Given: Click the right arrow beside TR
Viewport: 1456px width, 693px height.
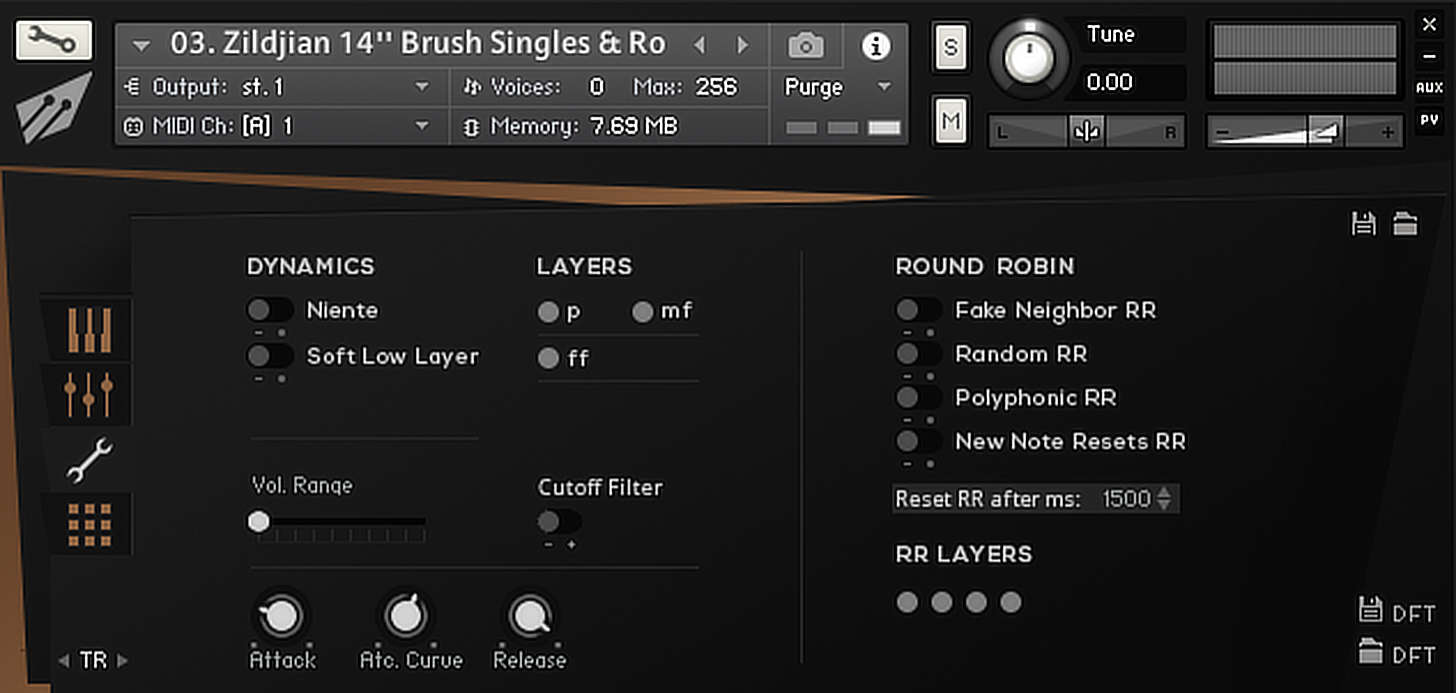Looking at the screenshot, I should pyautogui.click(x=123, y=660).
